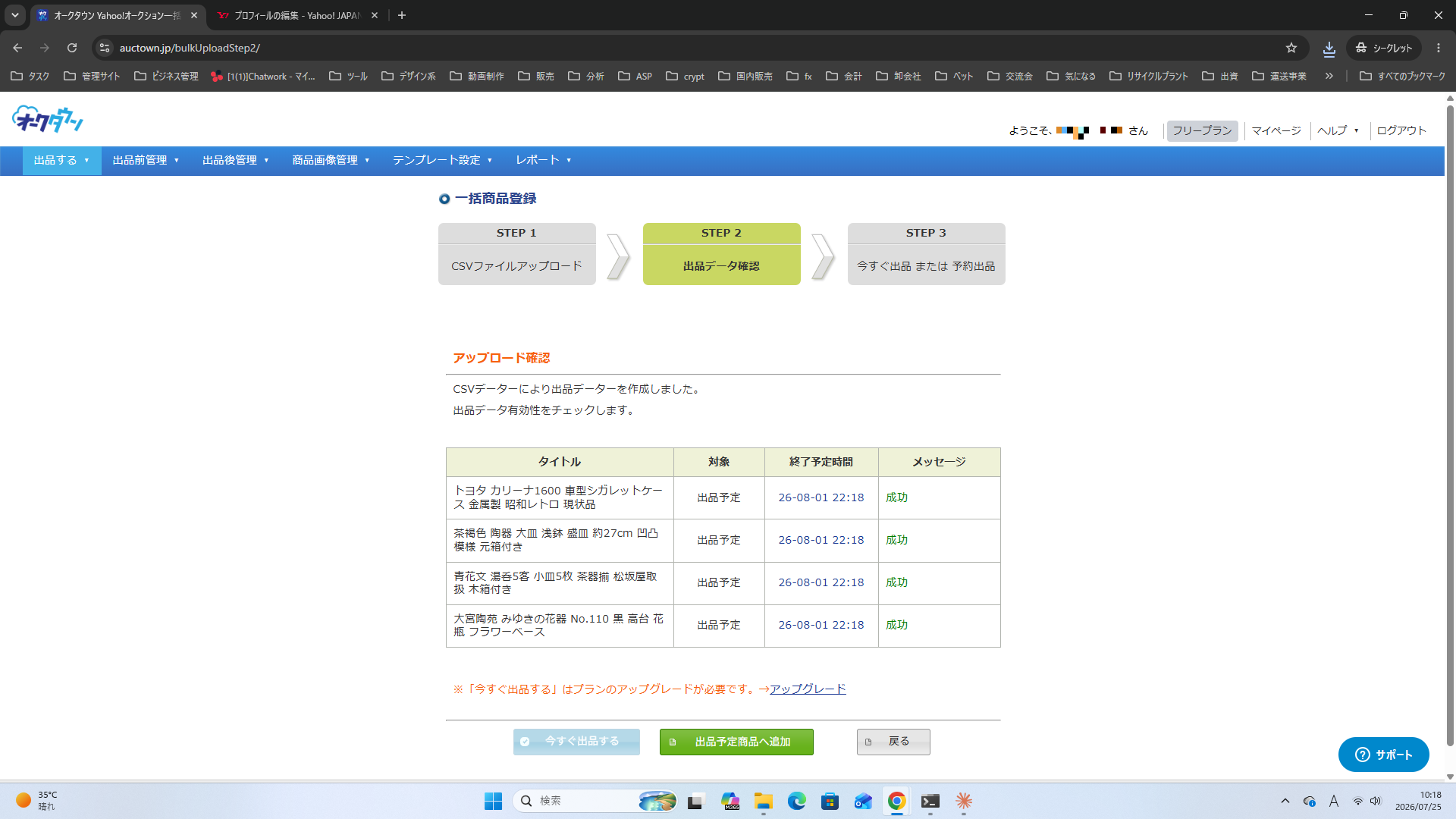Viewport: 1456px width, 819px height.
Task: Open Microsoft Store from taskbar
Action: 830,801
